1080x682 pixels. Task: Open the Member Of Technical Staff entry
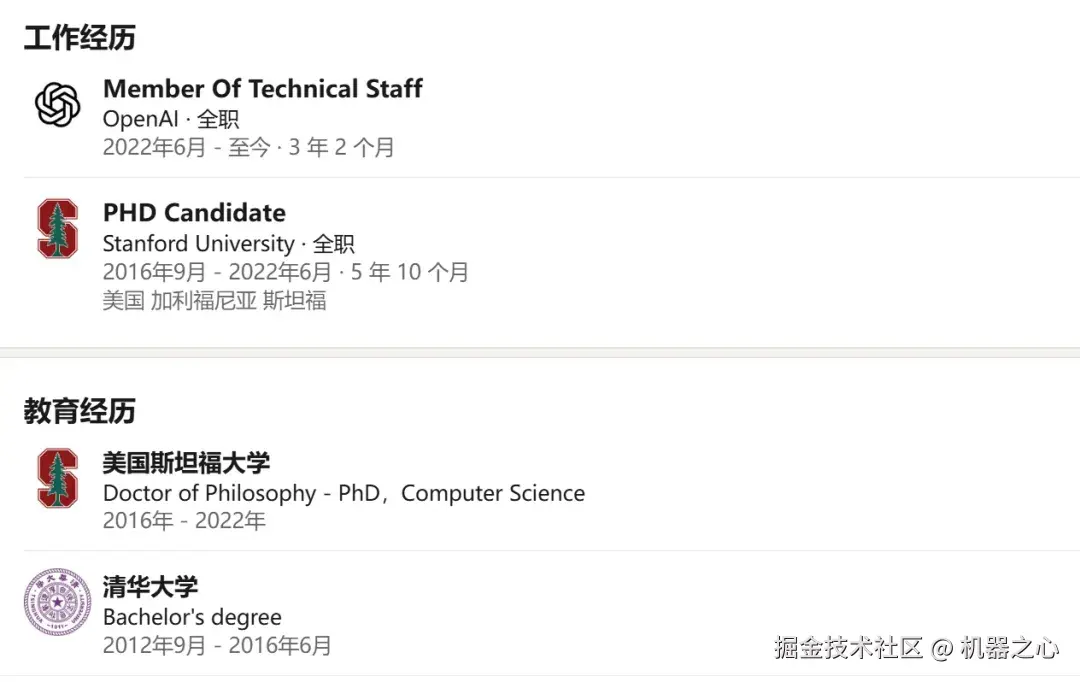coord(262,88)
